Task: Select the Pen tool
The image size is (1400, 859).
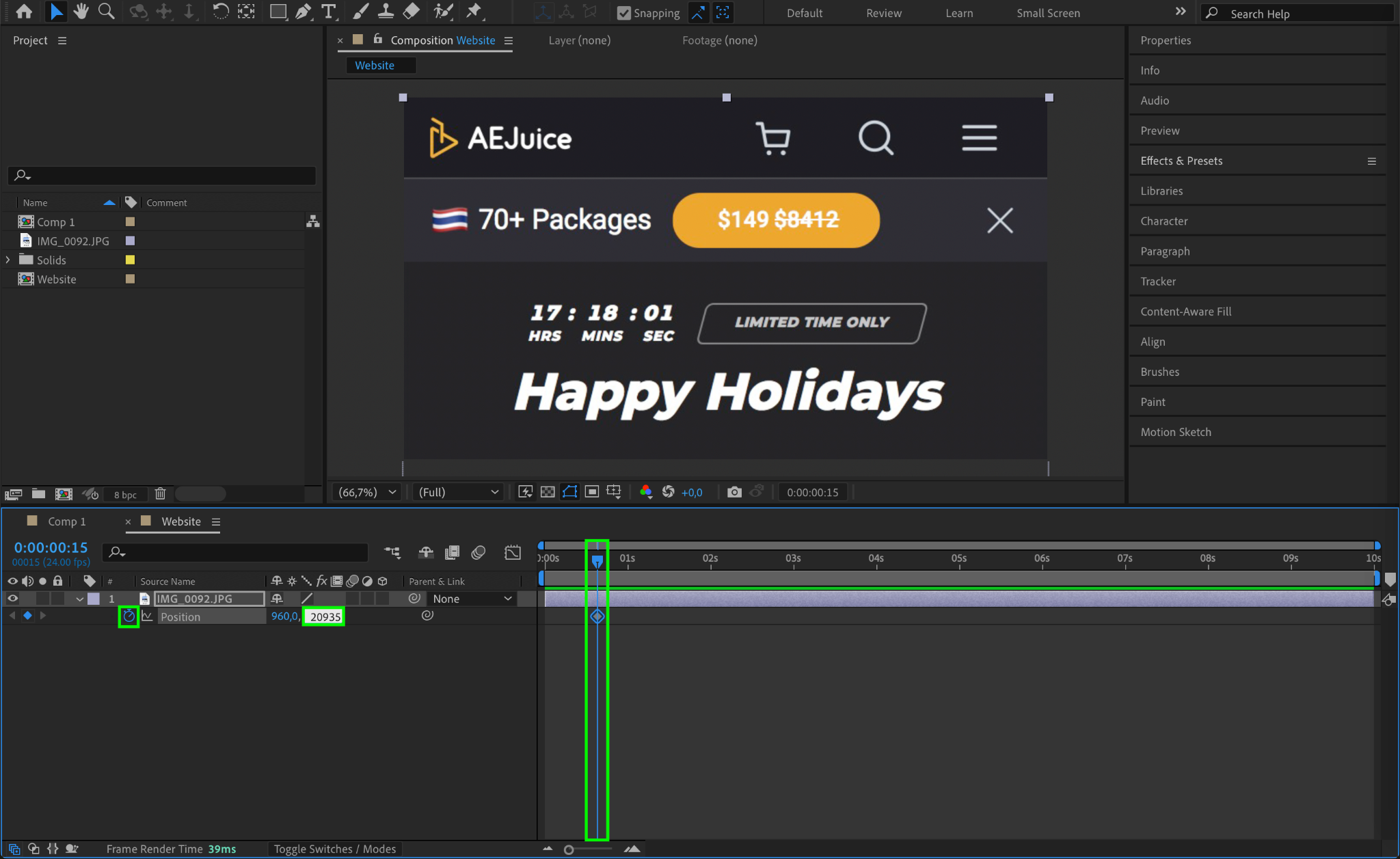Action: 303,12
